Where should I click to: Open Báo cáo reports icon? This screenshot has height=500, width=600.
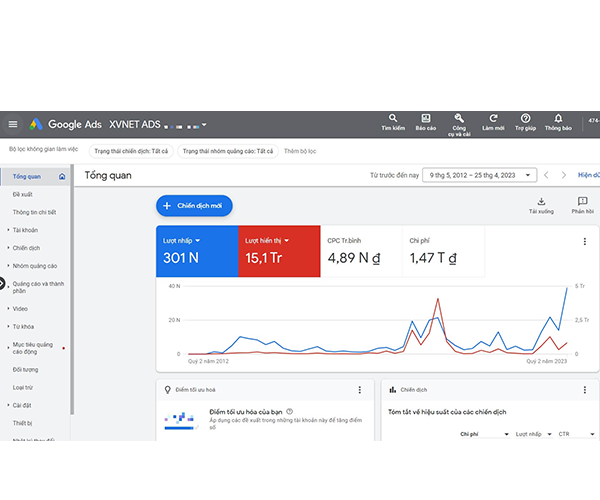click(426, 119)
